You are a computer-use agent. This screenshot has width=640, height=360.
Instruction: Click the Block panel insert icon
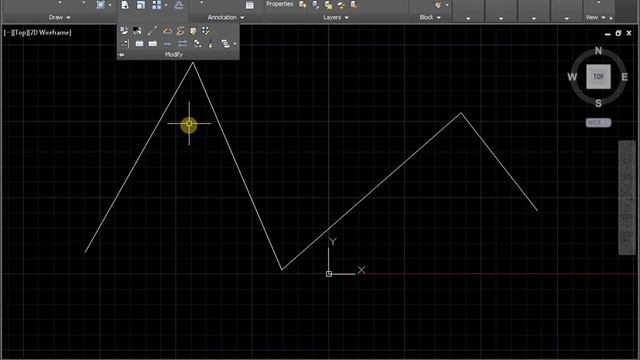[438, 5]
